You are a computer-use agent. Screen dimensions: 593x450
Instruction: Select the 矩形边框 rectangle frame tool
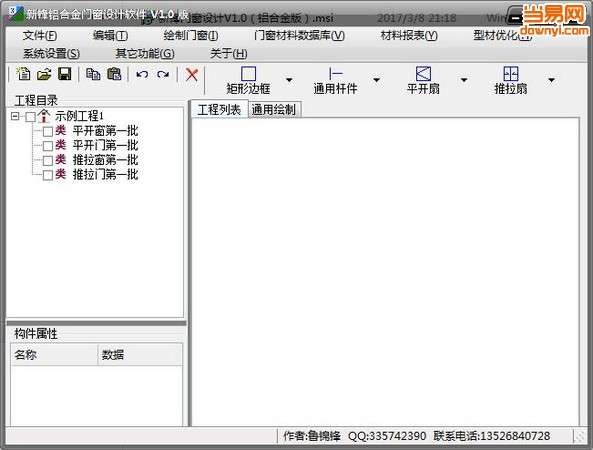[x=248, y=80]
